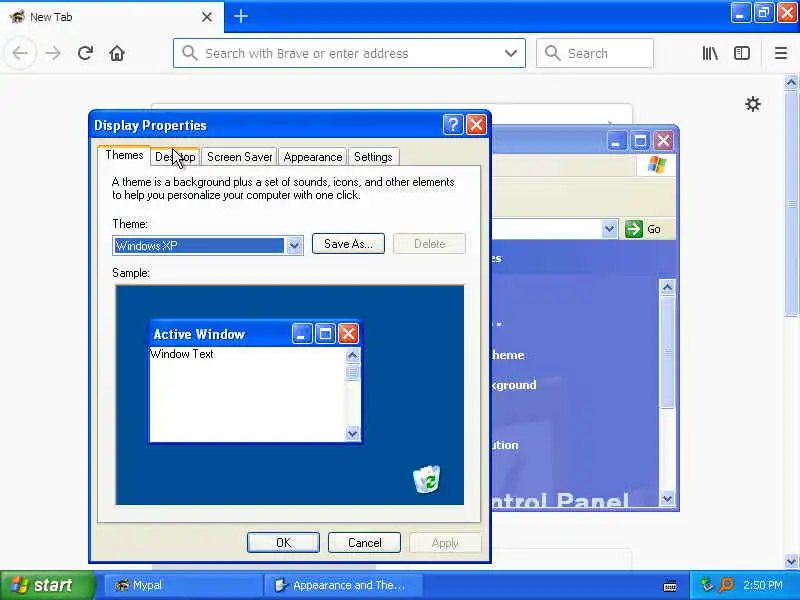Click the Control Panel scrollbar down arrow
Viewport: 800px width, 600px height.
(x=667, y=498)
